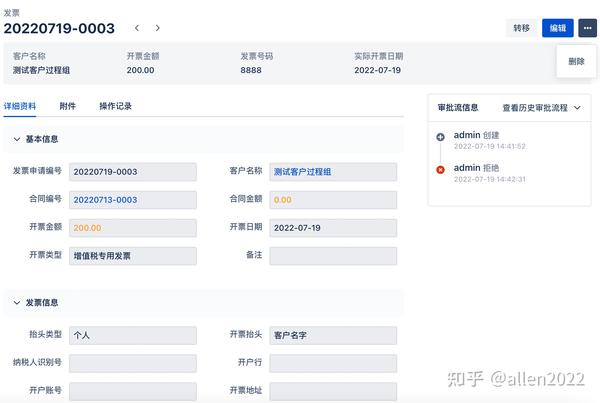600x403 pixels.
Task: Select the 详细资料 tab
Action: point(20,106)
